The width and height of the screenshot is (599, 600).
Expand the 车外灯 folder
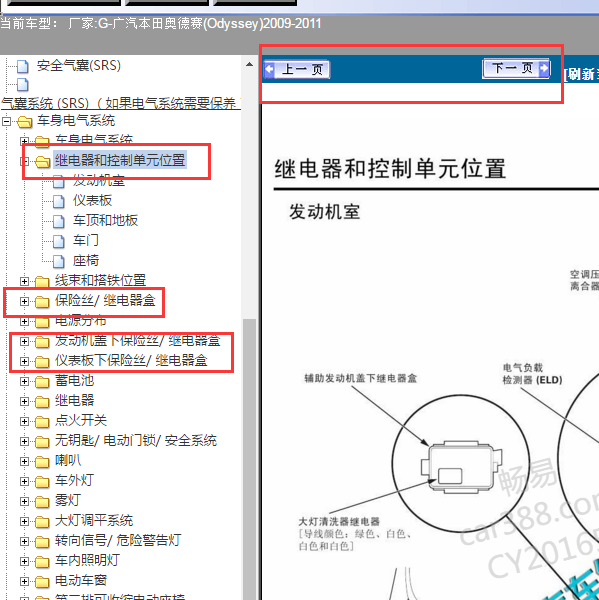pos(24,481)
